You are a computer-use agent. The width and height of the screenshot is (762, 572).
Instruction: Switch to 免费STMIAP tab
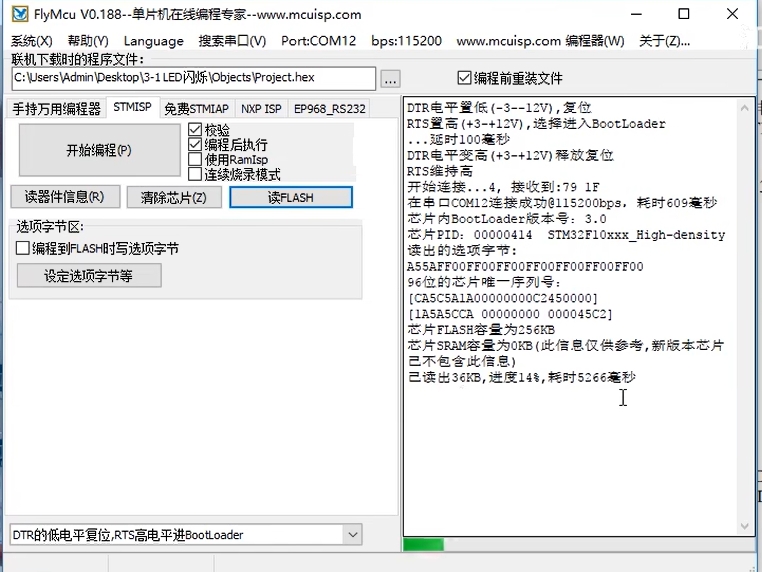[196, 109]
